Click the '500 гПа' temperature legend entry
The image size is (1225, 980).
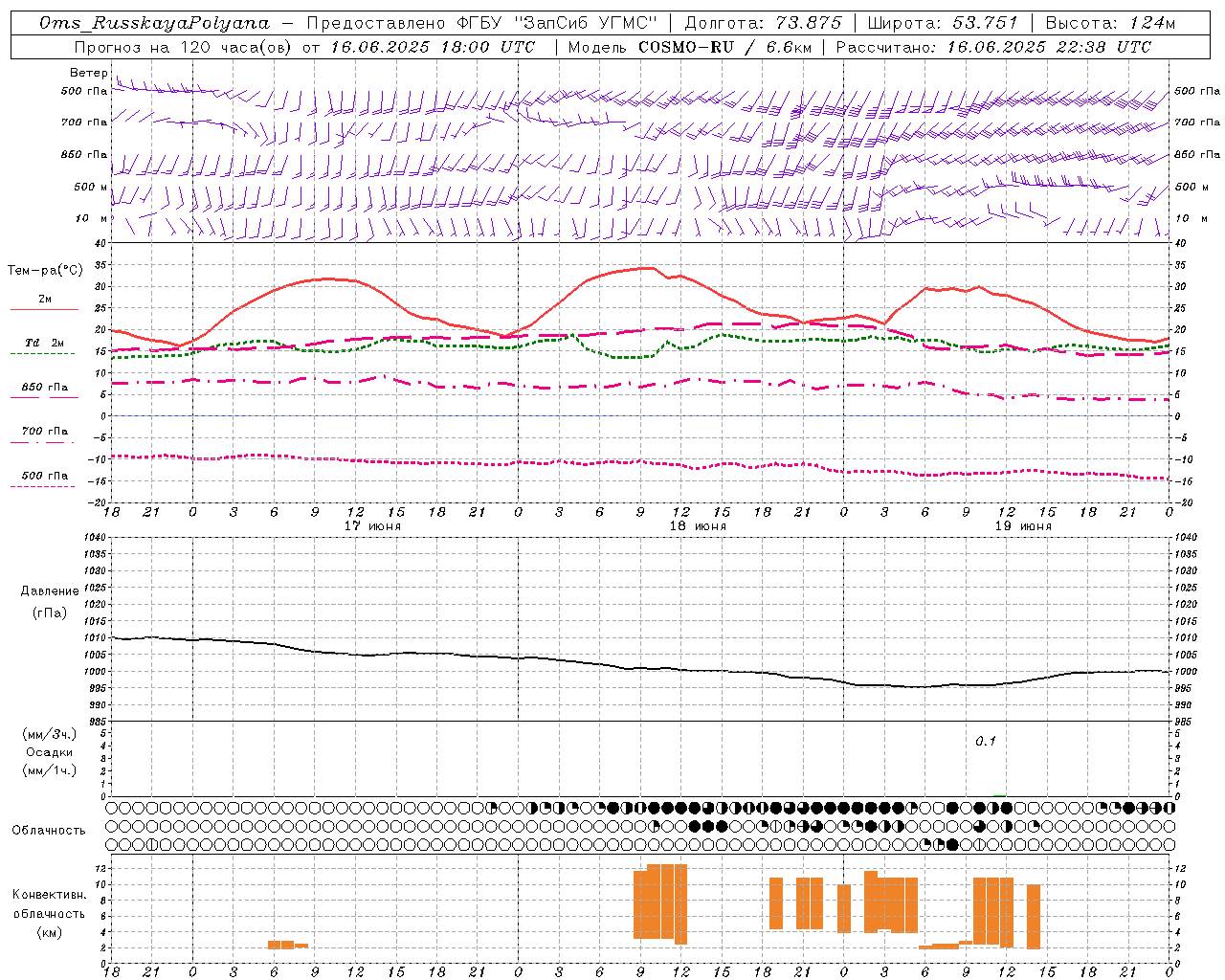44,477
